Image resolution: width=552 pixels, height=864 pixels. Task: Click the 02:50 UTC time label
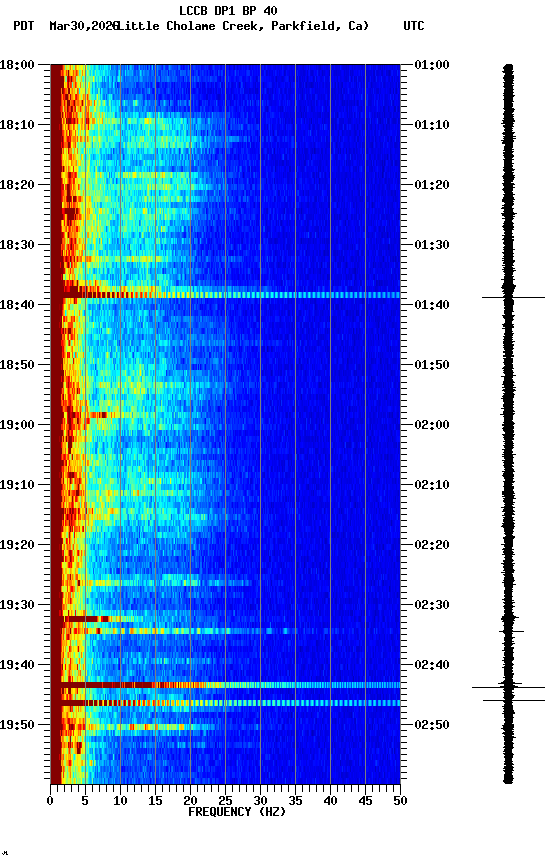[432, 725]
